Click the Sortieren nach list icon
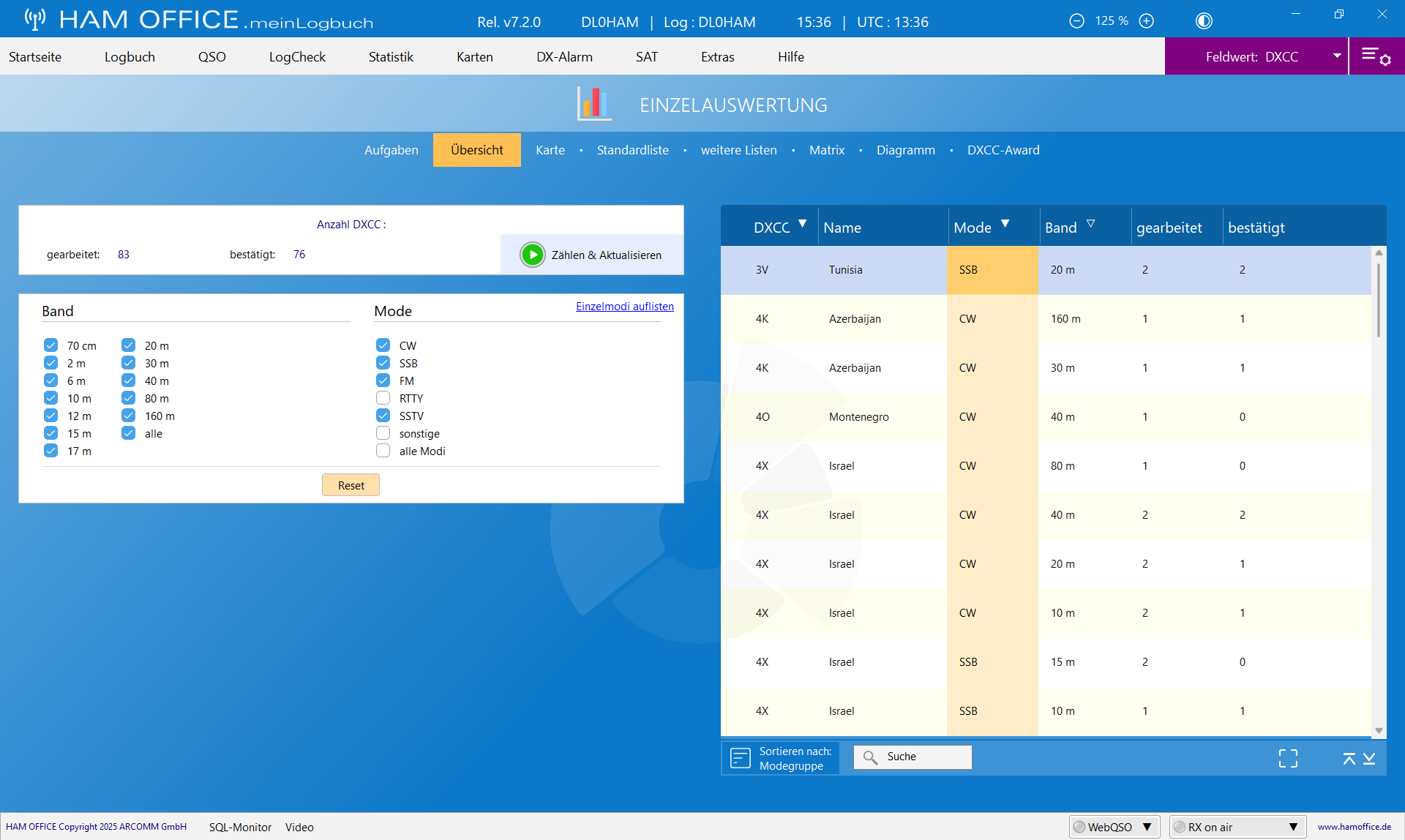Image resolution: width=1405 pixels, height=840 pixels. (741, 758)
